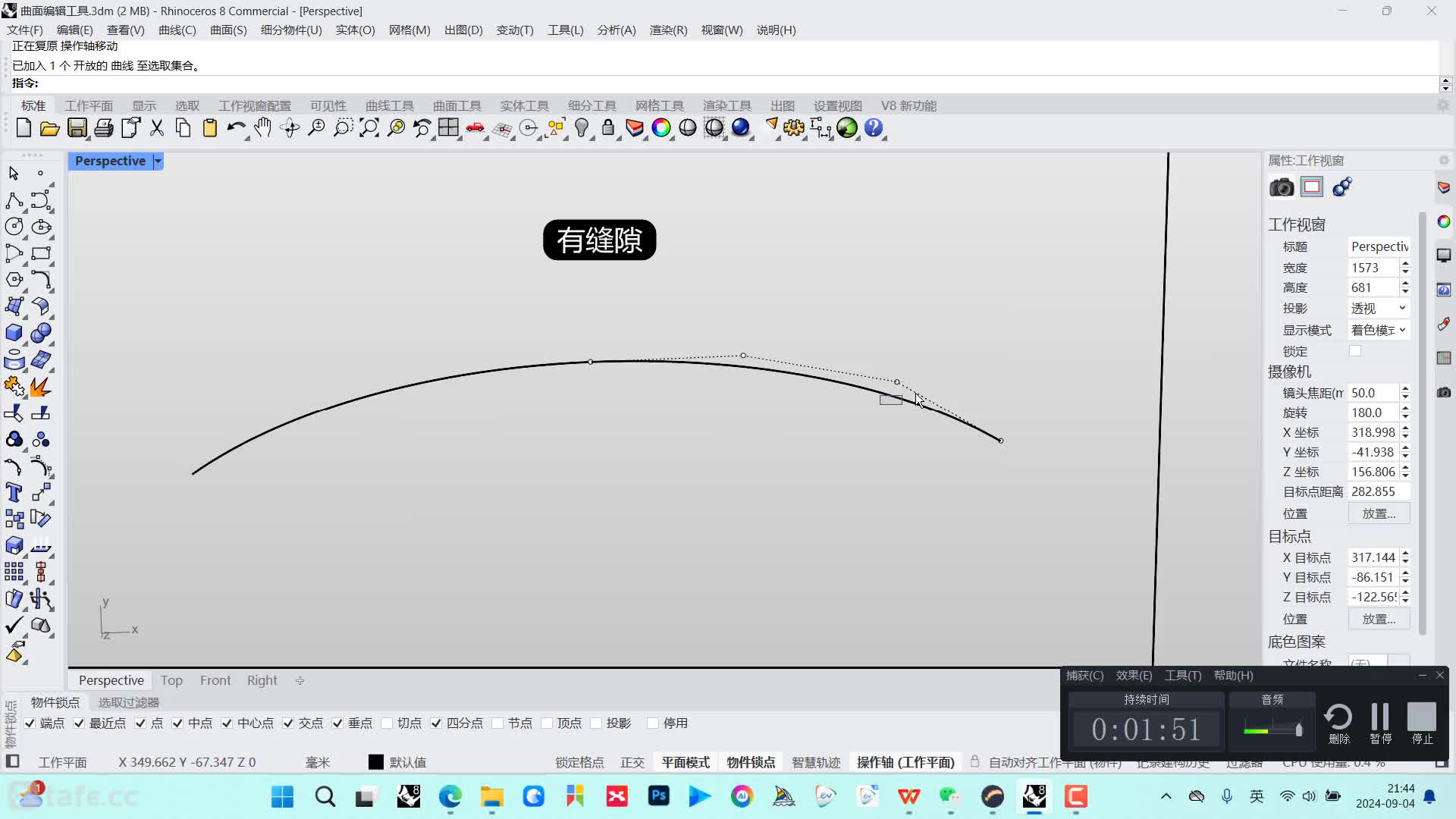Select the Polyline tool in the left toolbar
Viewport: 1456px width, 819px height.
pos(14,200)
